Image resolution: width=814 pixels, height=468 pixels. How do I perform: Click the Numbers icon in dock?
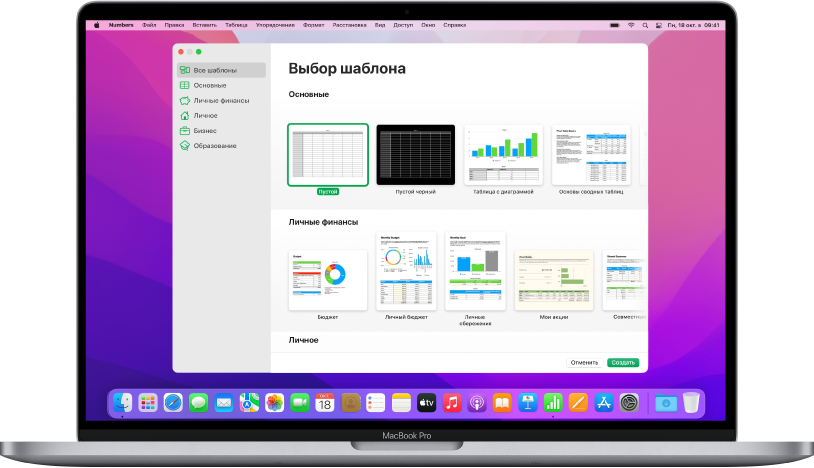[x=553, y=403]
